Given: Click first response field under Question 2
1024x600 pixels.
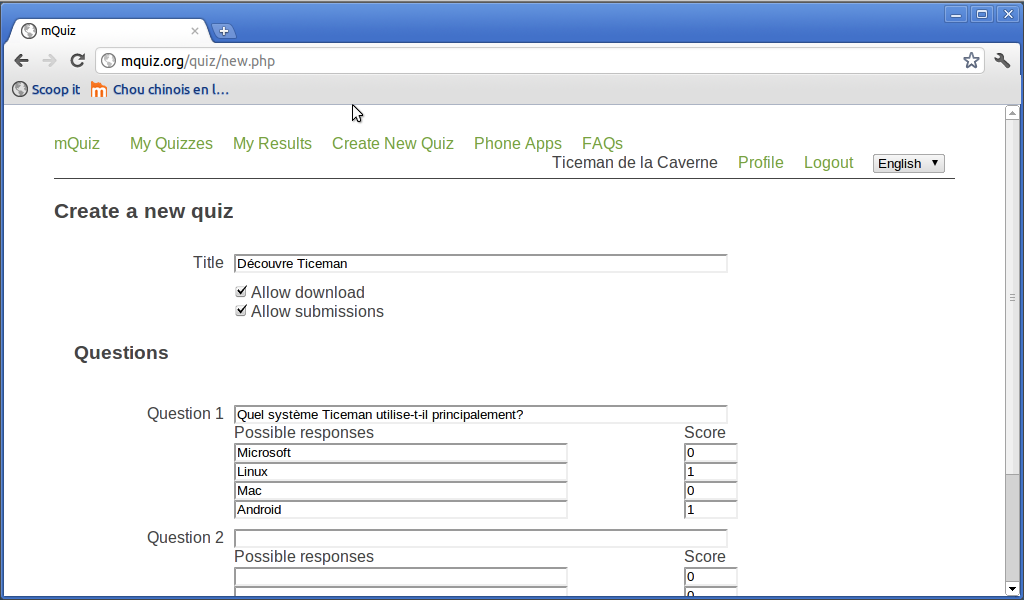Looking at the screenshot, I should (401, 576).
